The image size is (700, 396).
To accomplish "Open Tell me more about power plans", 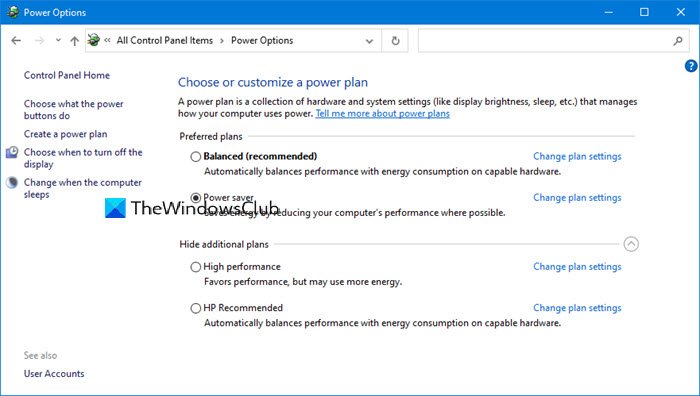I will point(383,113).
